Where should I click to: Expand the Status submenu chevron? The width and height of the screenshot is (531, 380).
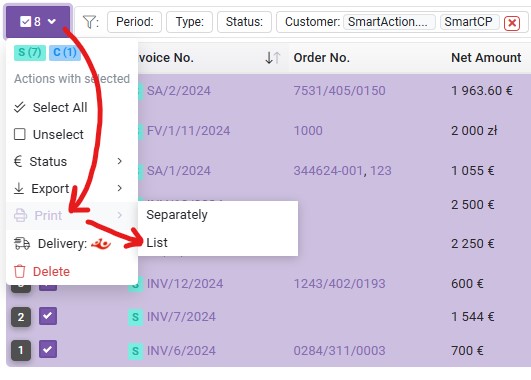click(x=119, y=161)
